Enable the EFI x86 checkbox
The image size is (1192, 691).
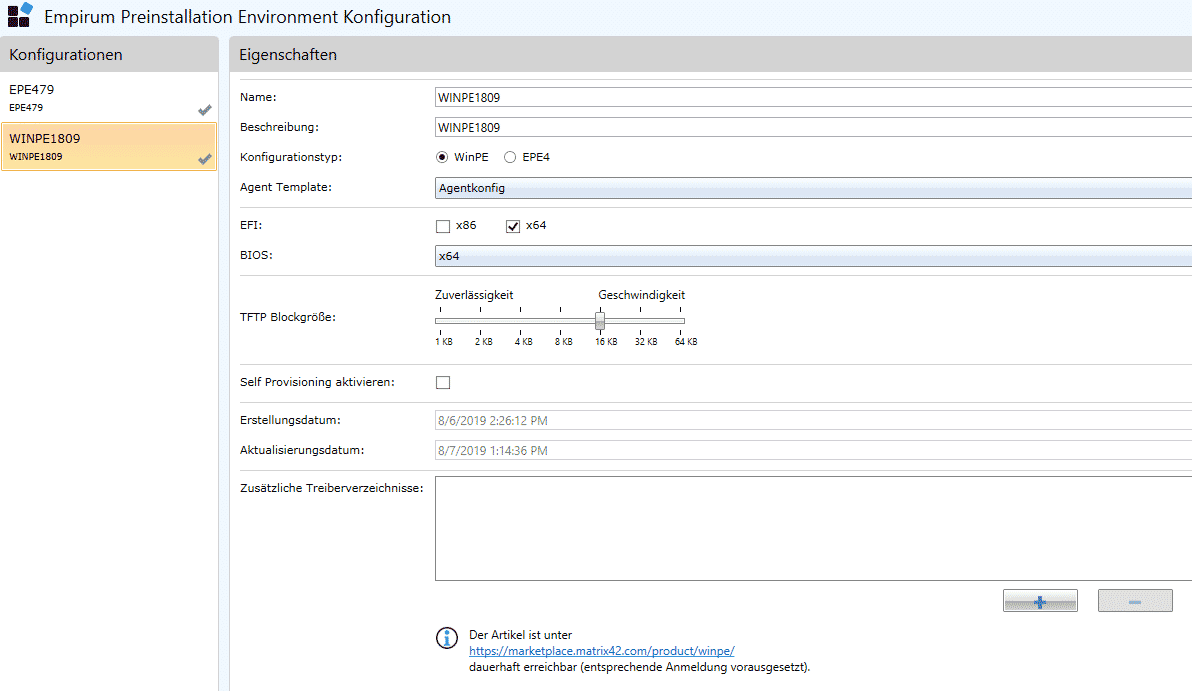pyautogui.click(x=443, y=227)
